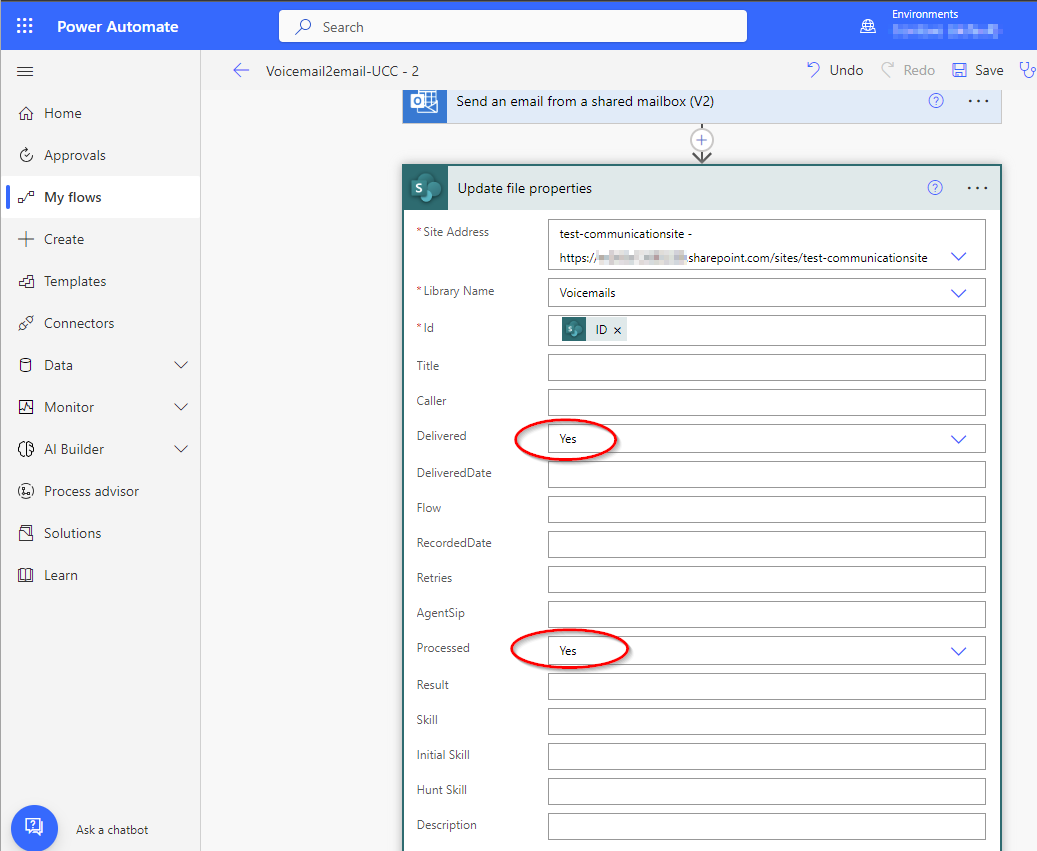Click the Search input box
1037x851 pixels.
tap(513, 26)
